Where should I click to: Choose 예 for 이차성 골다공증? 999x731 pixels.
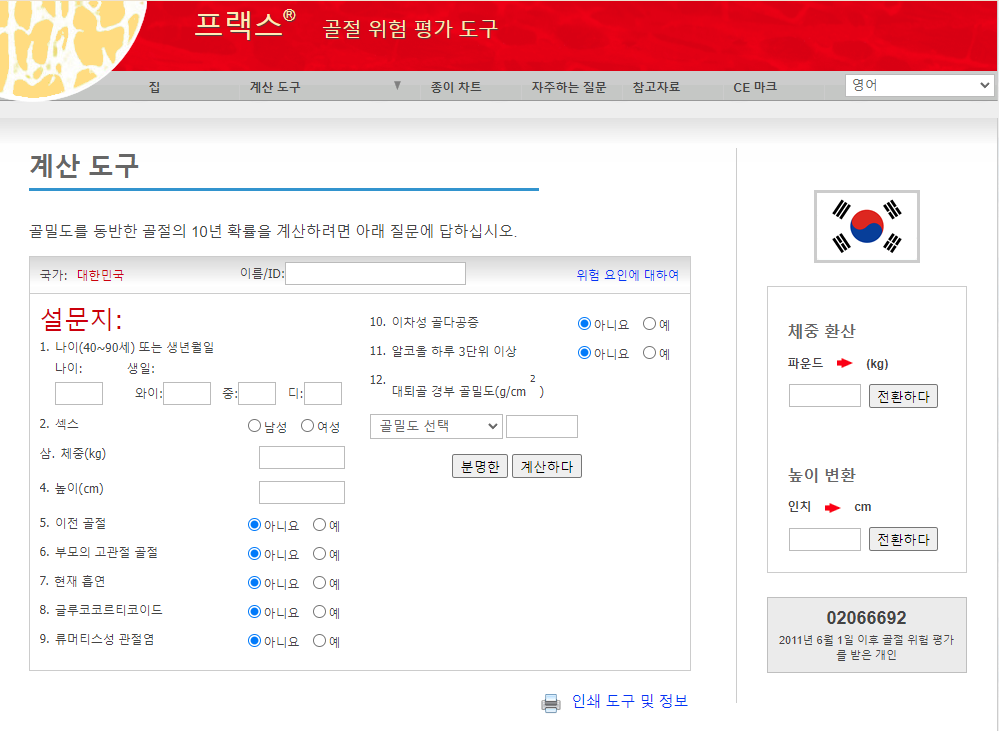tap(649, 324)
